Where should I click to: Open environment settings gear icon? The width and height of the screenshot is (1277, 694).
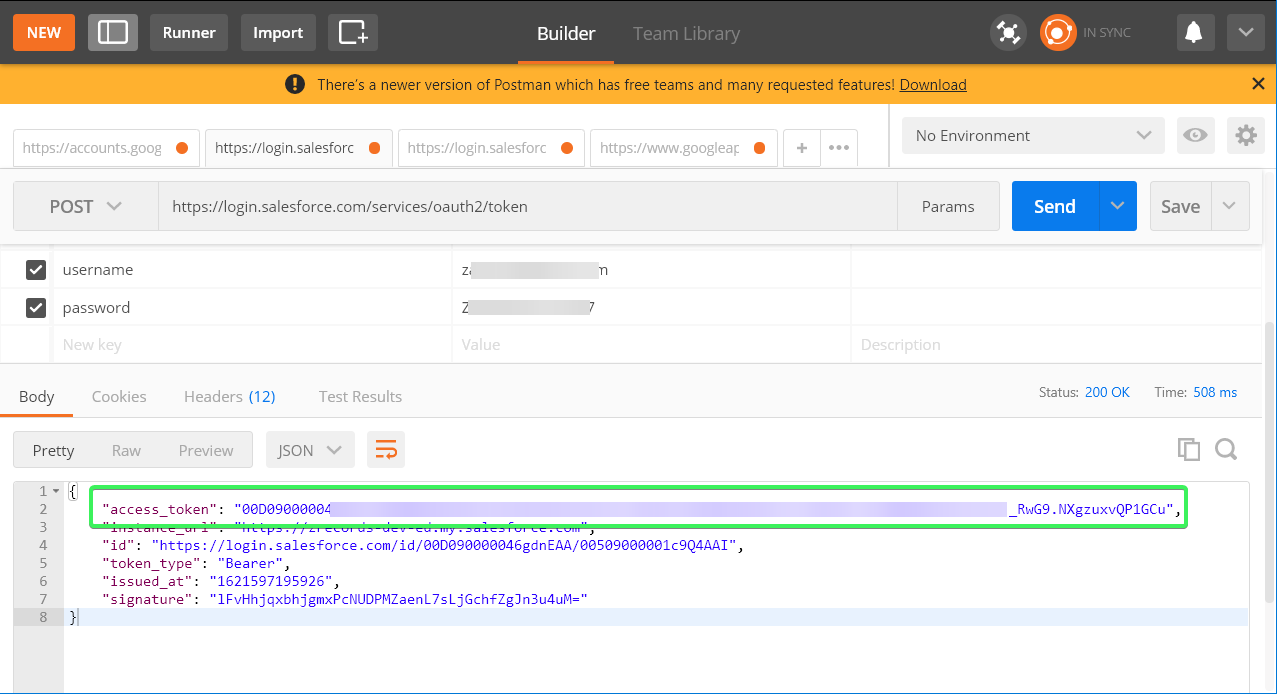click(1245, 135)
